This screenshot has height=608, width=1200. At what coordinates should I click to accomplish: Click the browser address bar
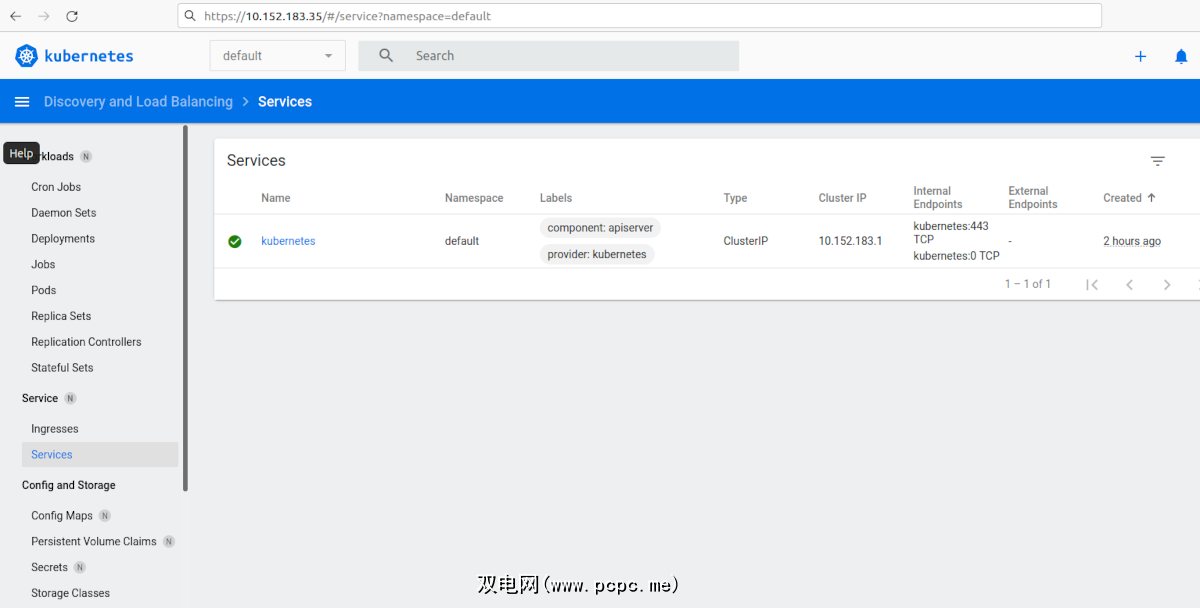(x=640, y=16)
